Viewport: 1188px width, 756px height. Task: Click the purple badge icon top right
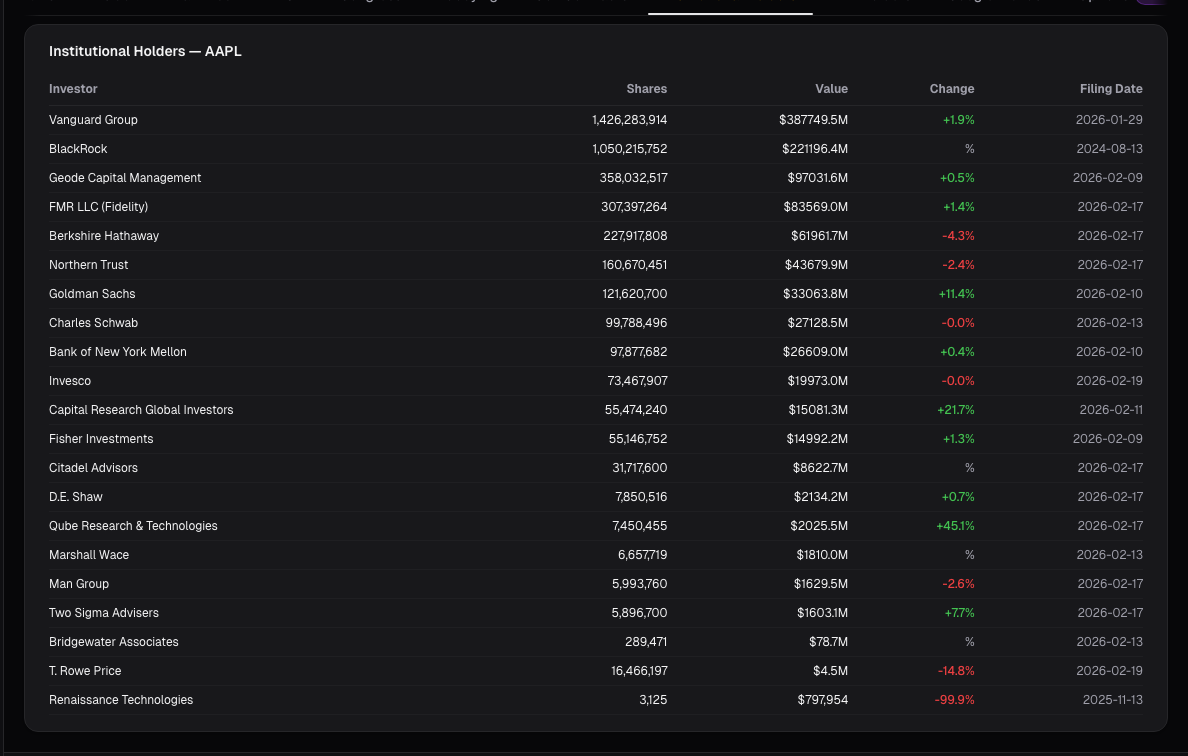click(1148, 4)
